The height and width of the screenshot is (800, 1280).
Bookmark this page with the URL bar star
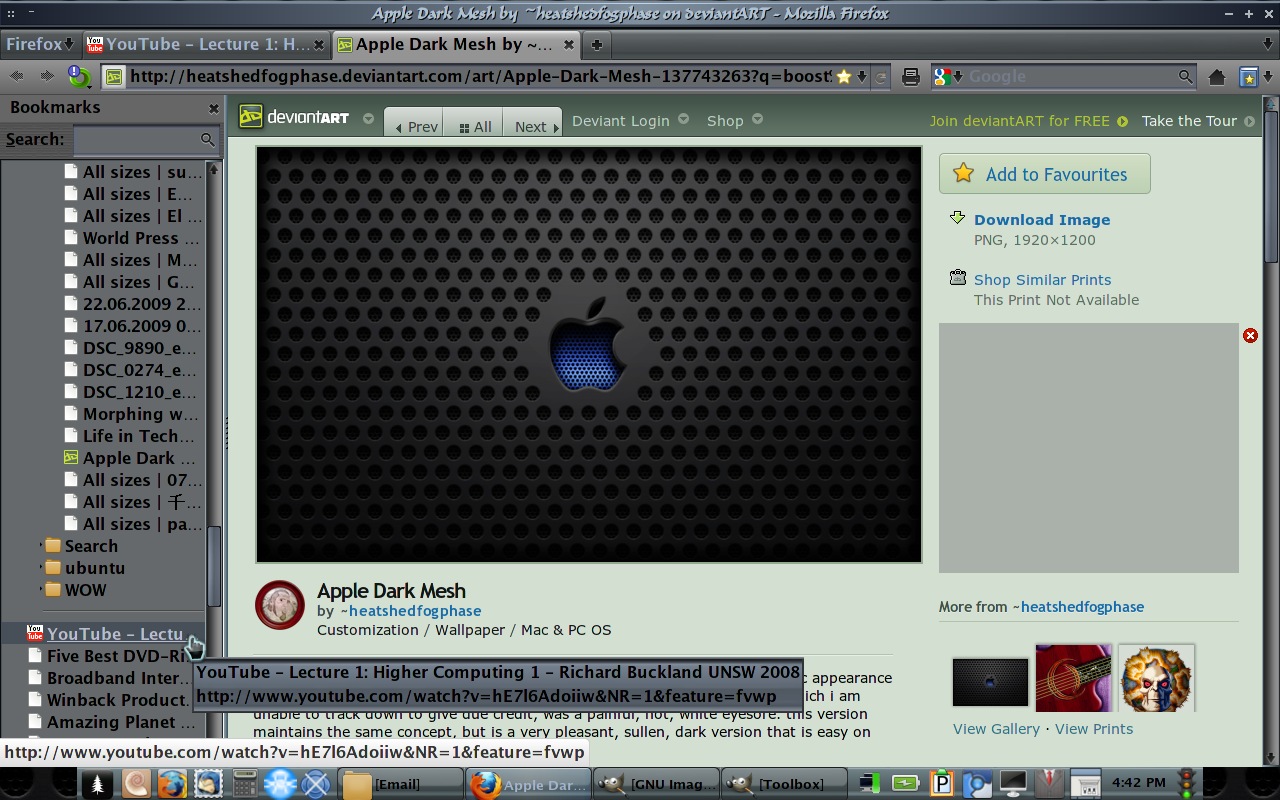844,77
